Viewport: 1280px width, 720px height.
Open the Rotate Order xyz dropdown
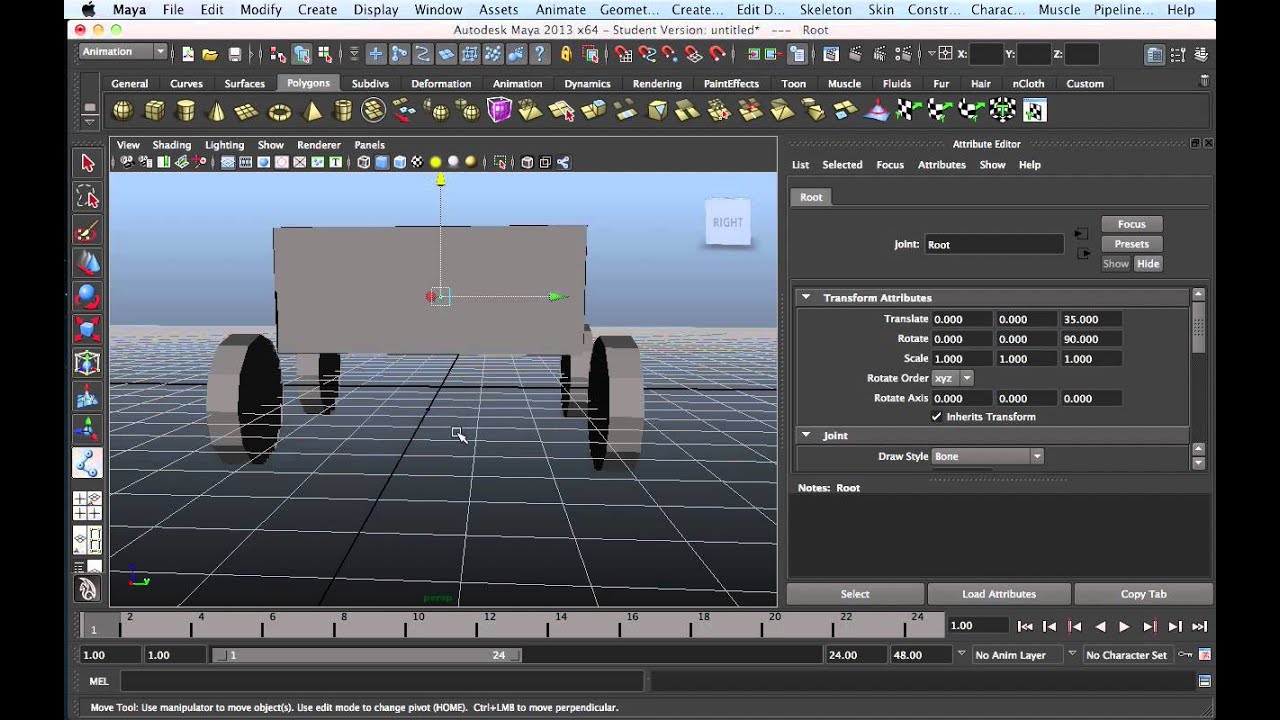(x=952, y=378)
